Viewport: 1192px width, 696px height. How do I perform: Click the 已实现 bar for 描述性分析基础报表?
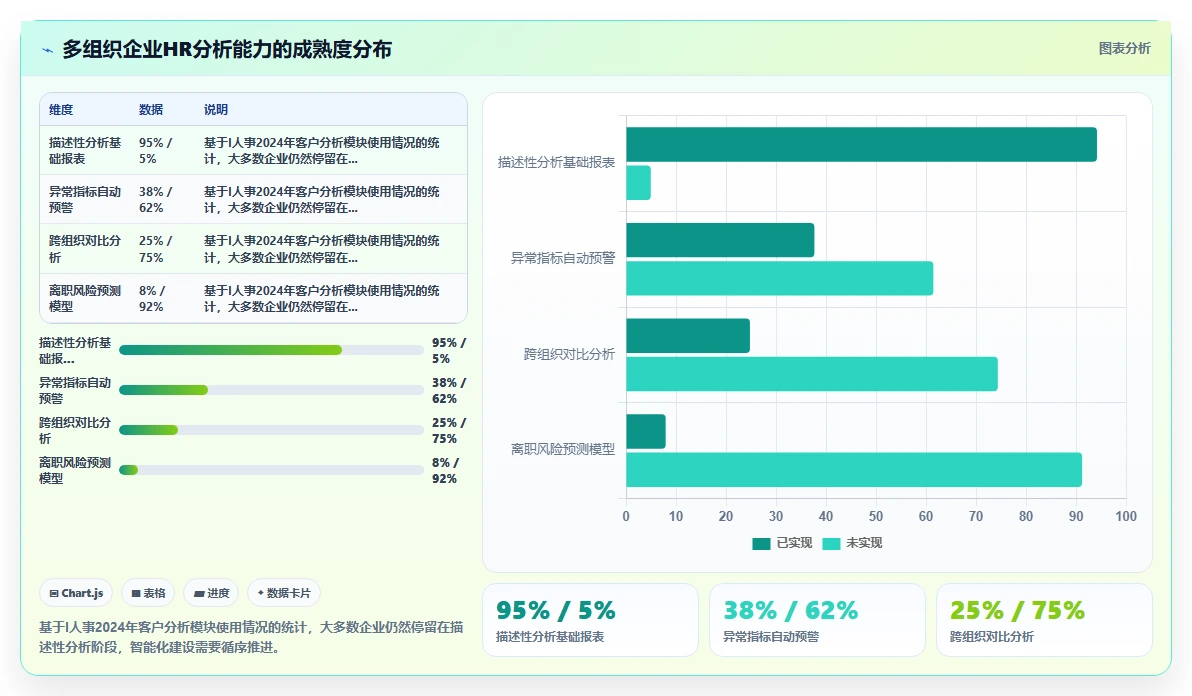[861, 144]
